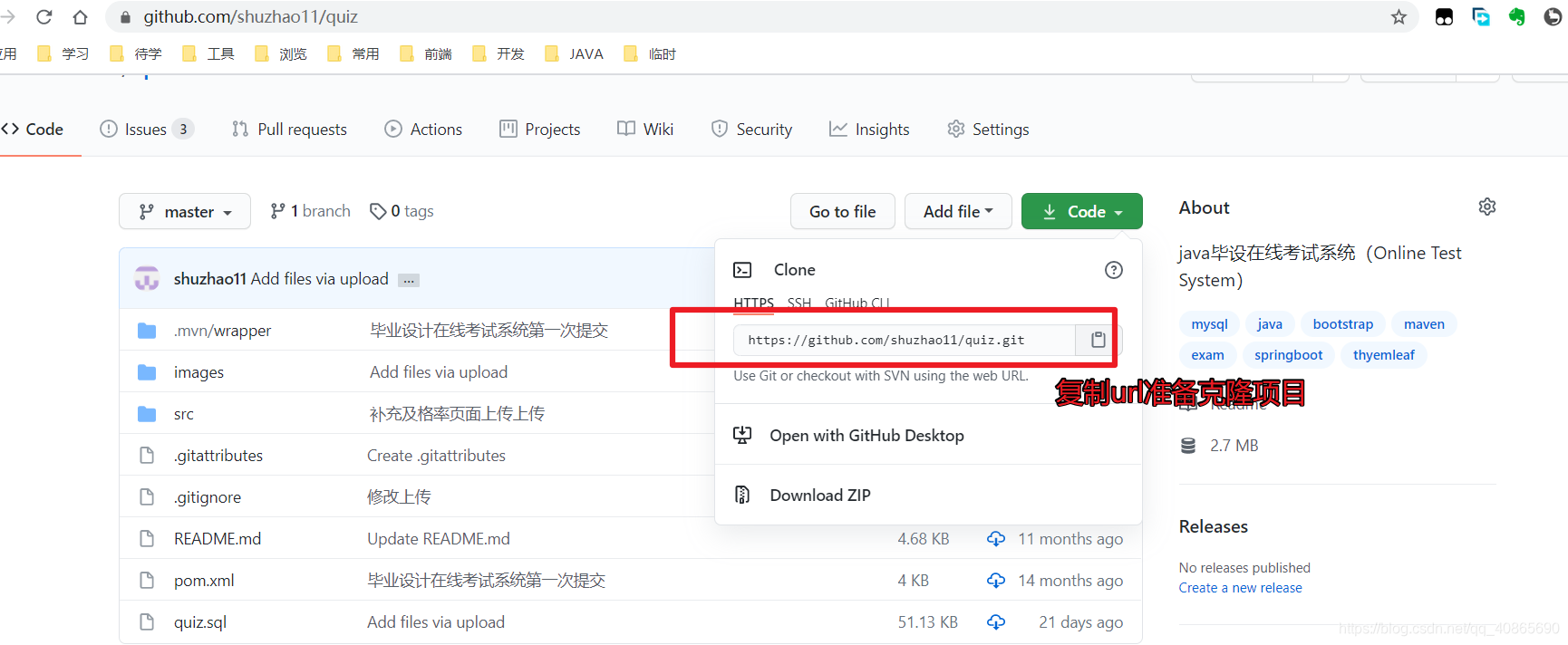
Task: Open the Add file dropdown
Action: [x=958, y=211]
